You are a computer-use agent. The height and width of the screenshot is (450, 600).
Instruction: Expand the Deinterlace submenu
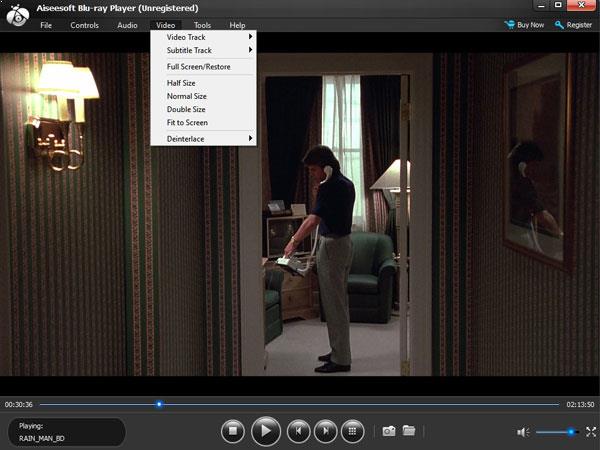tap(204, 139)
